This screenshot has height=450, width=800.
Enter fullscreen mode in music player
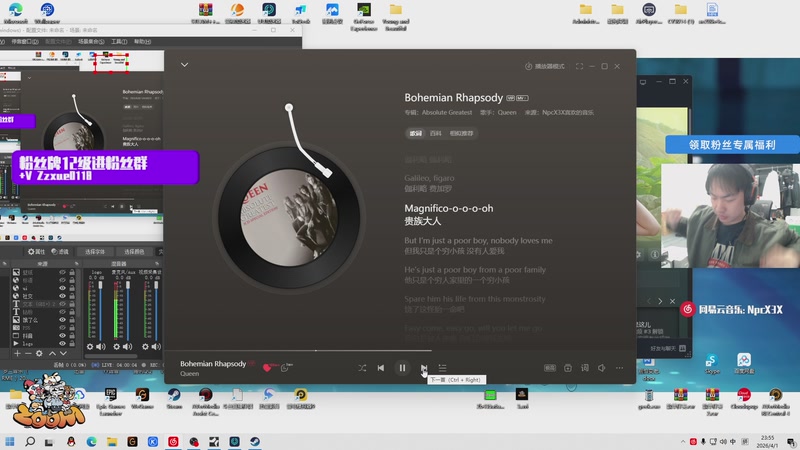tap(580, 66)
